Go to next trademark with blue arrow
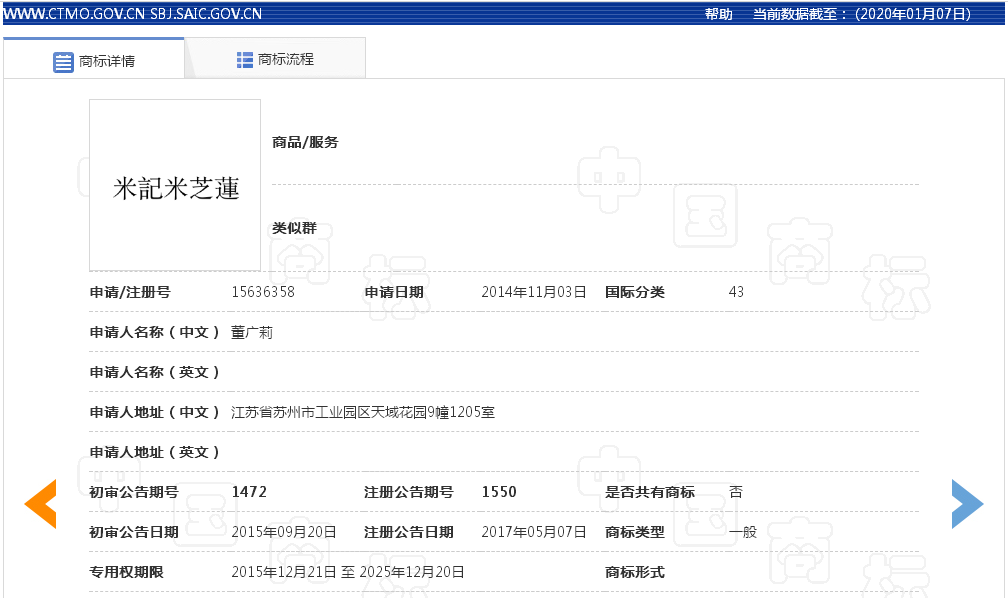The height and width of the screenshot is (598, 1008). (x=968, y=504)
